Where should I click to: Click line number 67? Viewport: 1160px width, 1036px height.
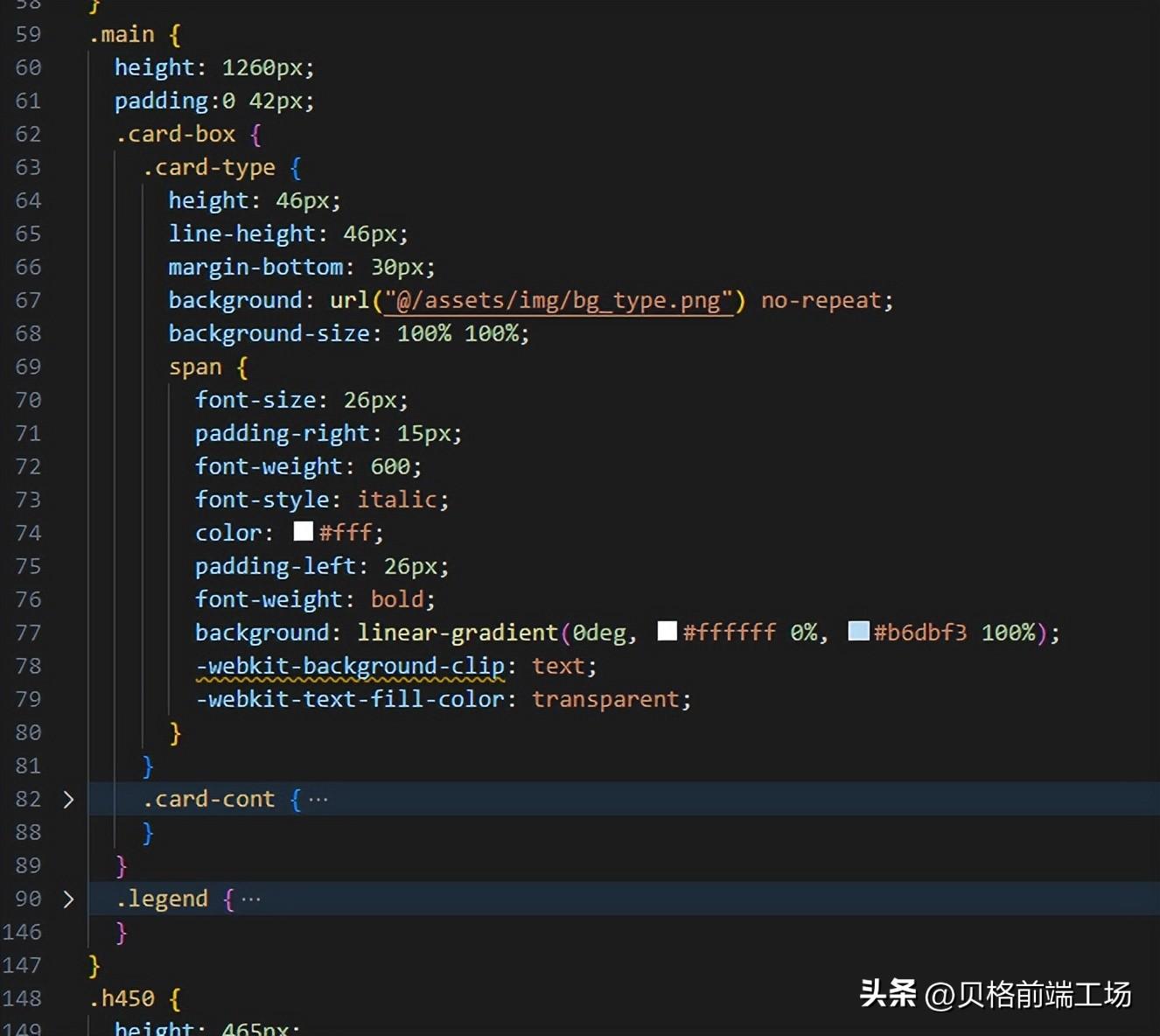(x=28, y=300)
